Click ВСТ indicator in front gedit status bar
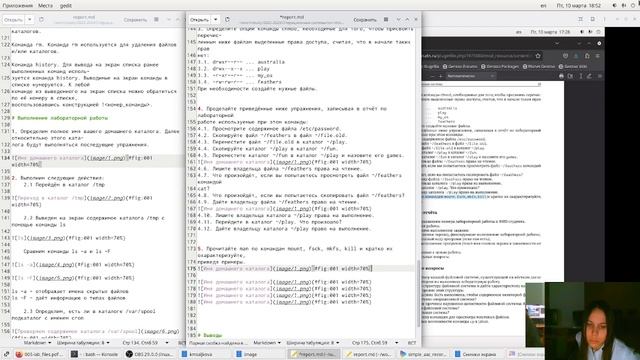The image size is (640, 360). click(412, 343)
